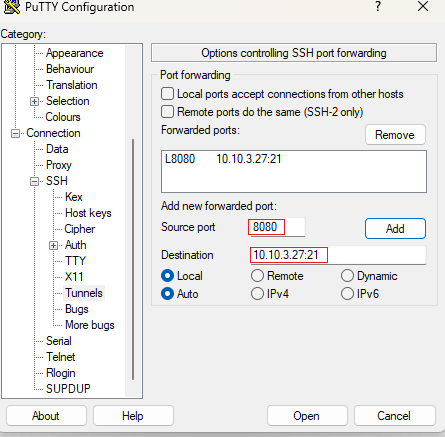Viewport: 445px width, 437px height.
Task: Choose the IPv4 radio option
Action: [257, 294]
